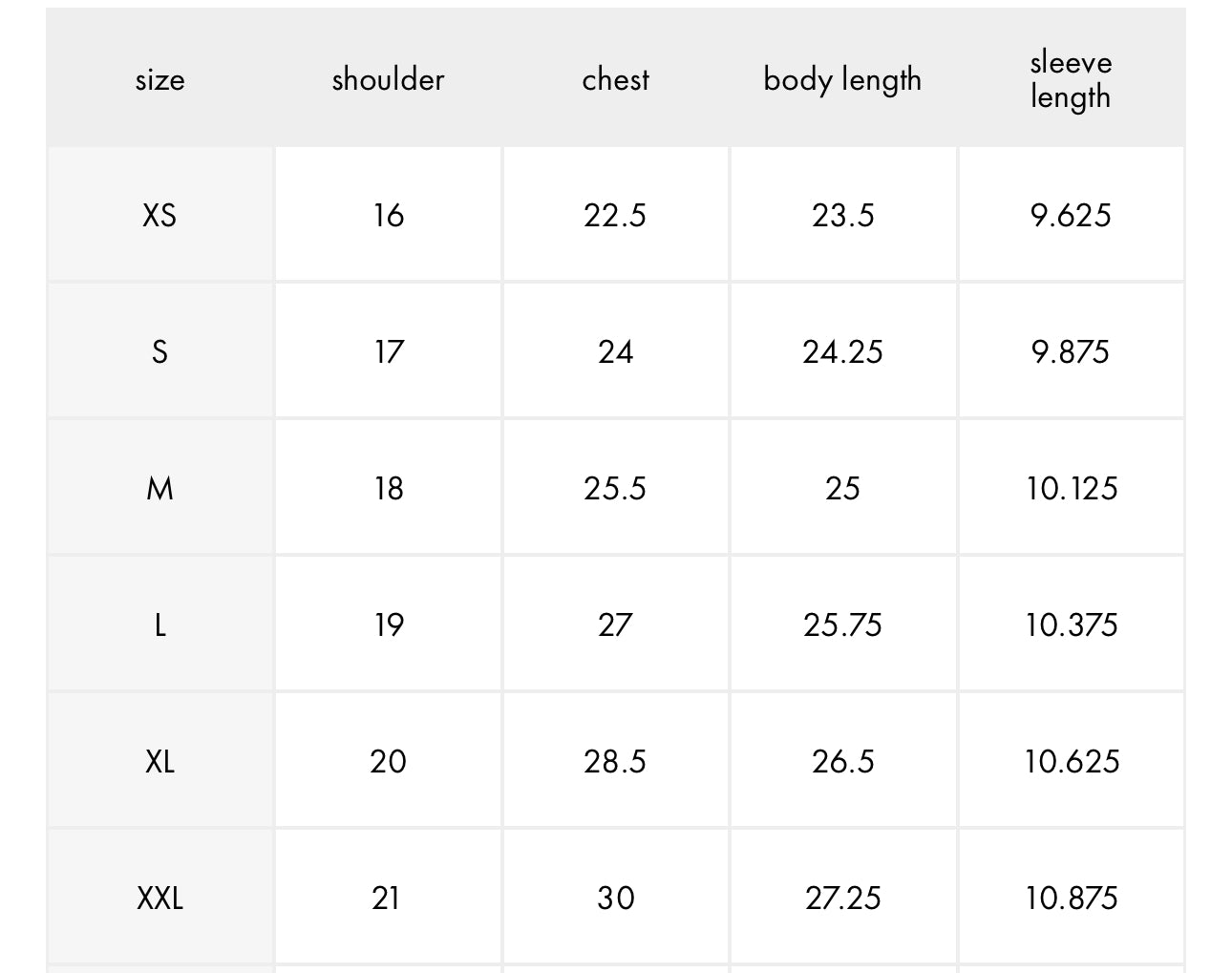Click the XL body length value 26.5
The height and width of the screenshot is (973, 1232).
tap(842, 762)
